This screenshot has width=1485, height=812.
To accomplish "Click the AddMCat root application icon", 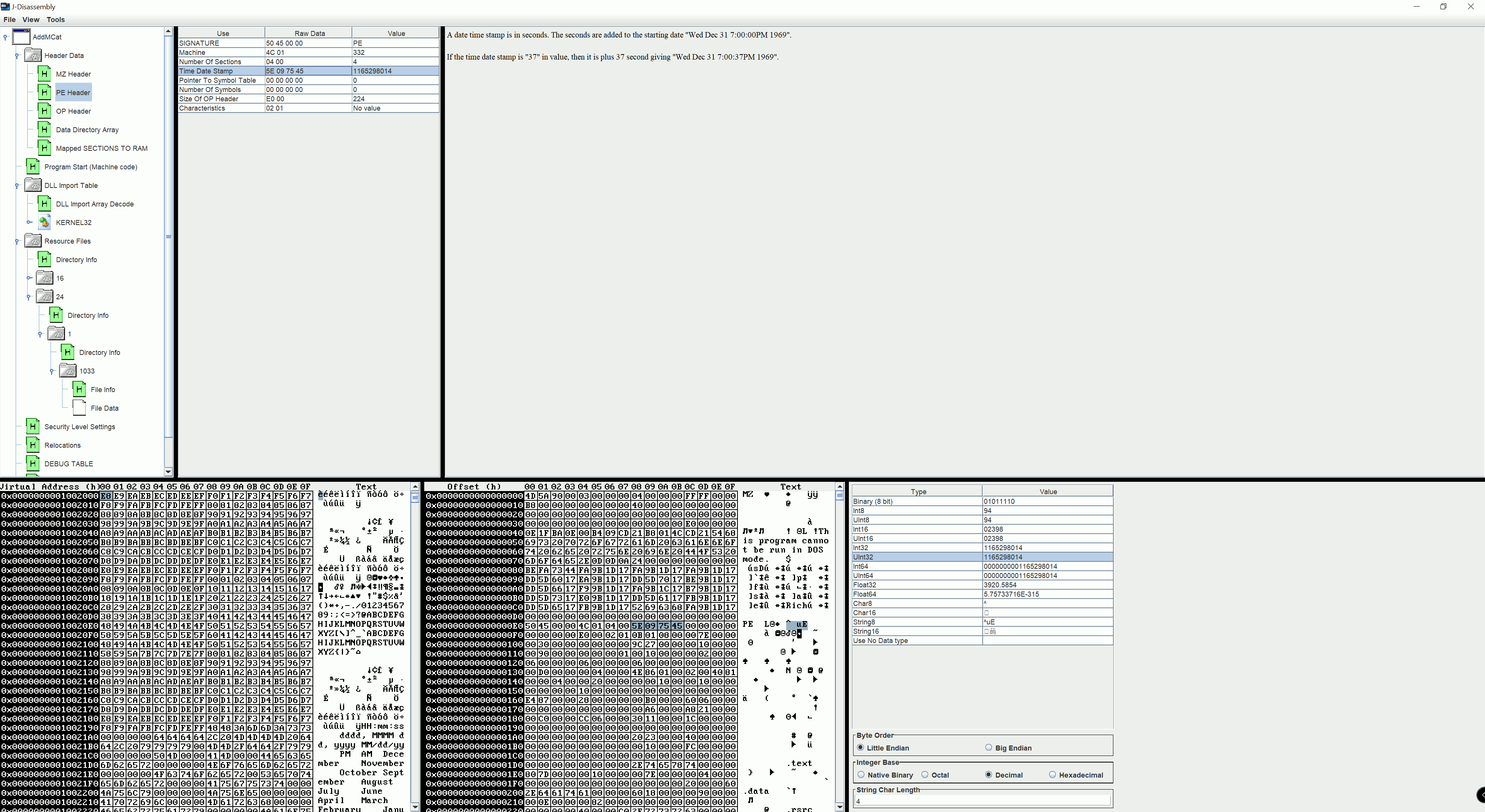I will point(21,37).
